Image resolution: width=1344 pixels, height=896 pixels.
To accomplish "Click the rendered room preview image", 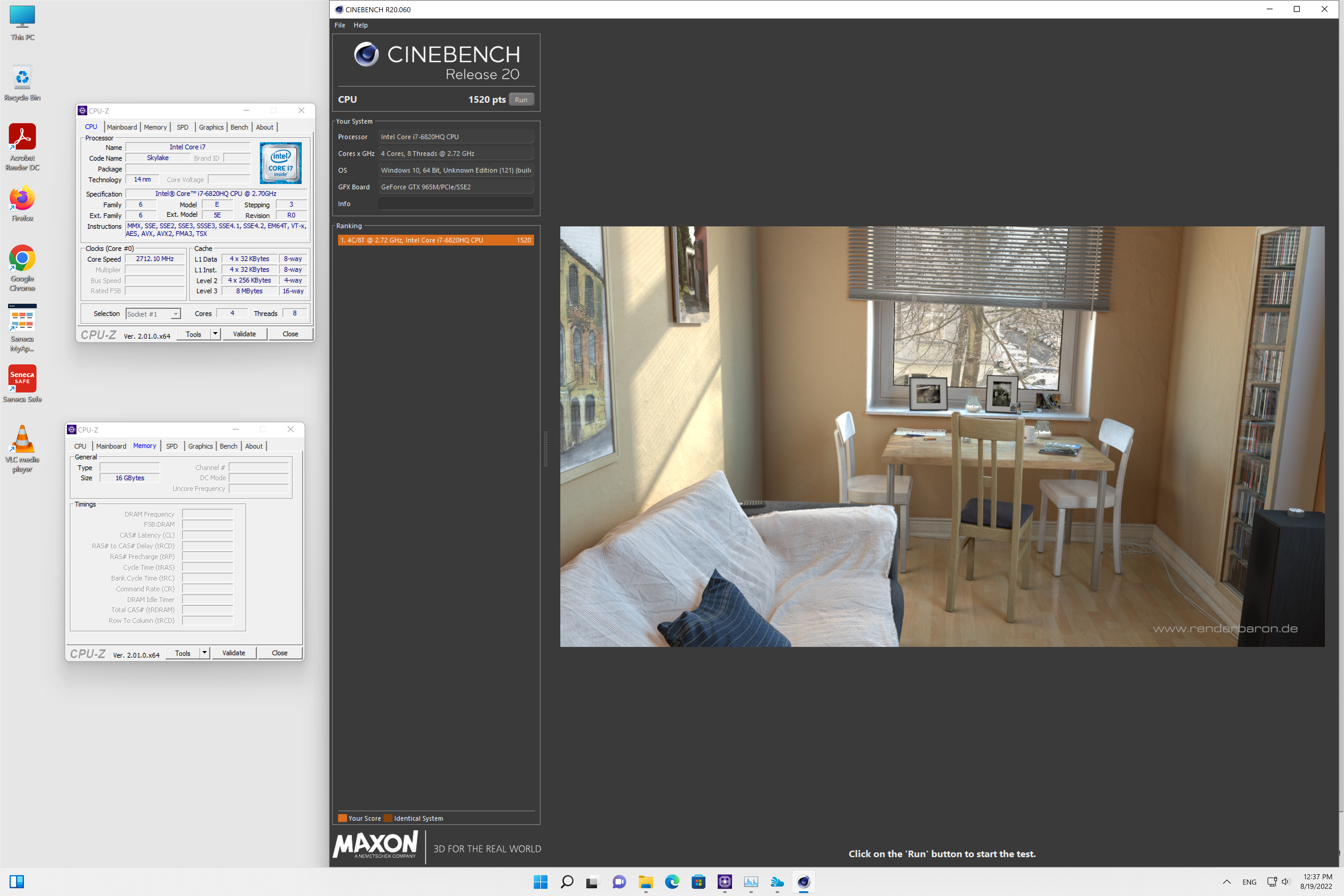I will (x=942, y=437).
